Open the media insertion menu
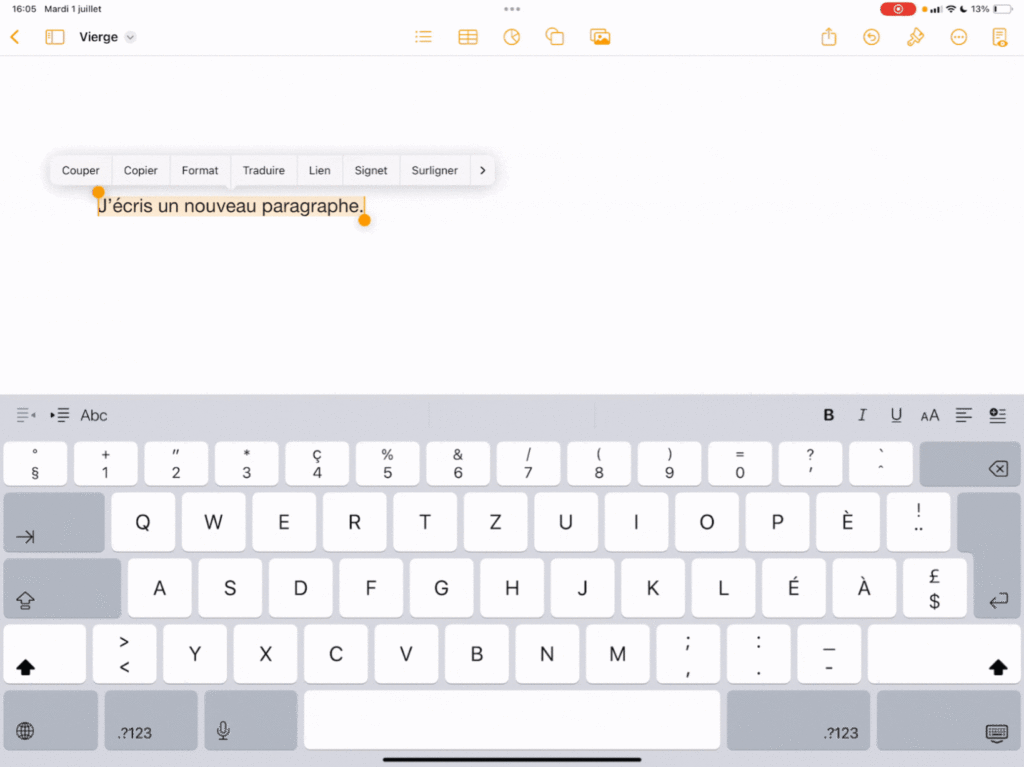 600,37
